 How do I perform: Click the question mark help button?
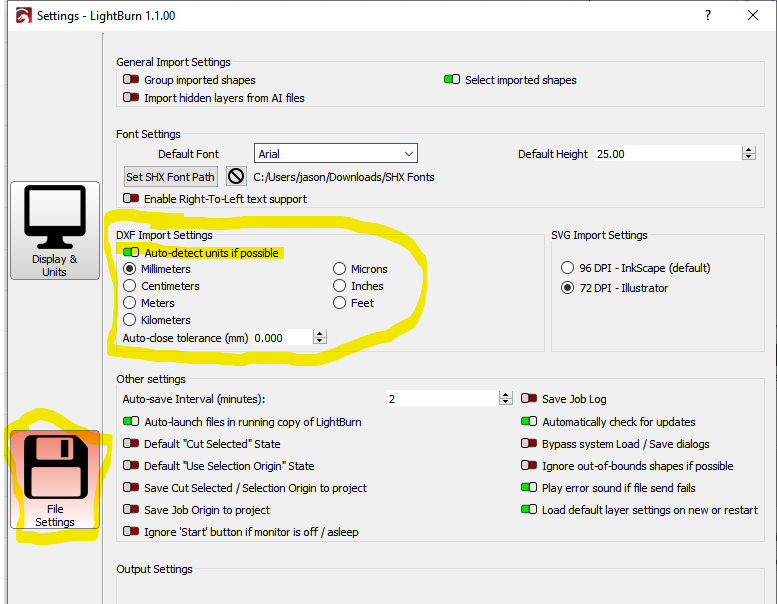[x=708, y=15]
